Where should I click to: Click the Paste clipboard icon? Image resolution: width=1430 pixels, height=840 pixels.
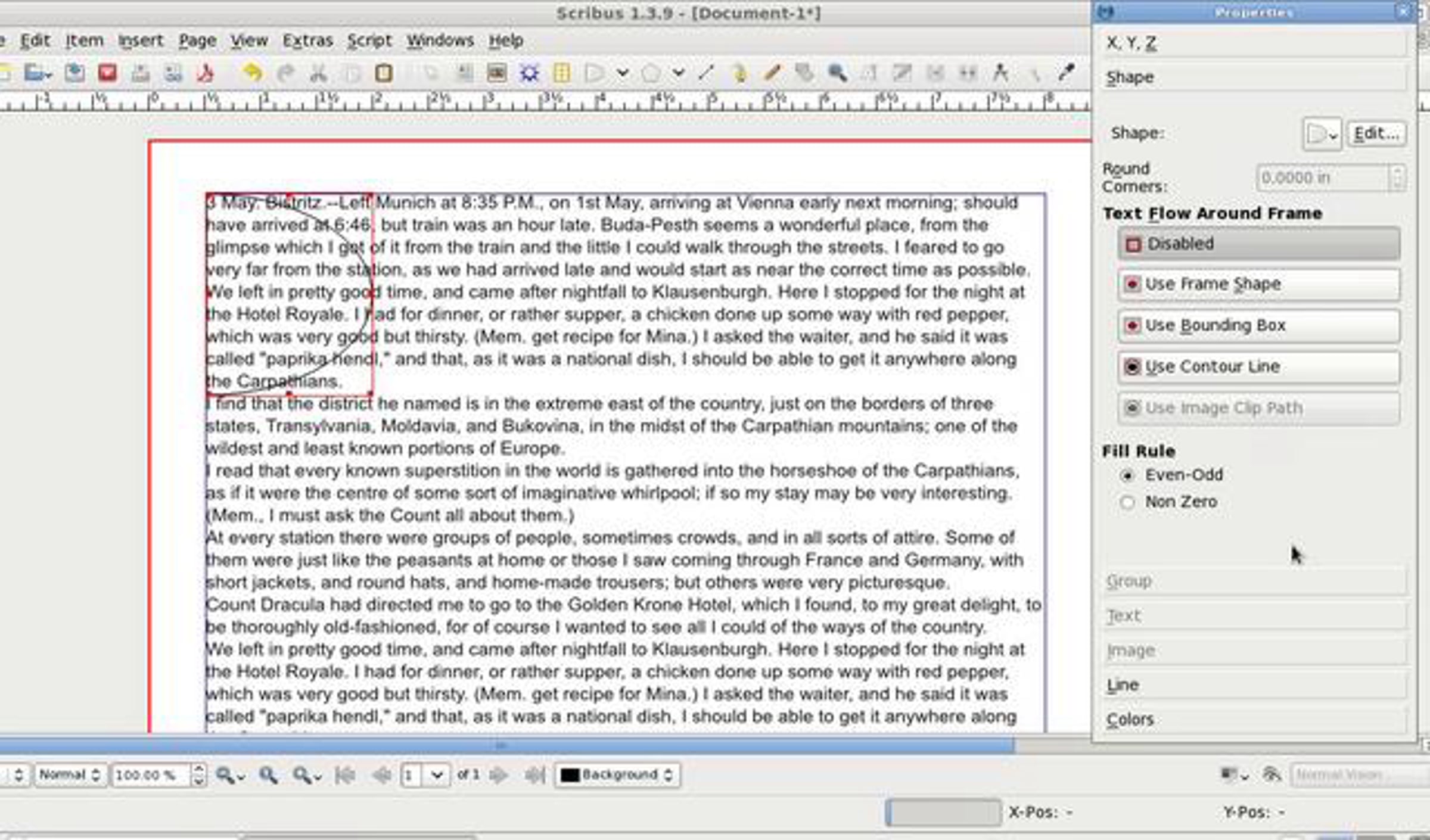point(383,73)
